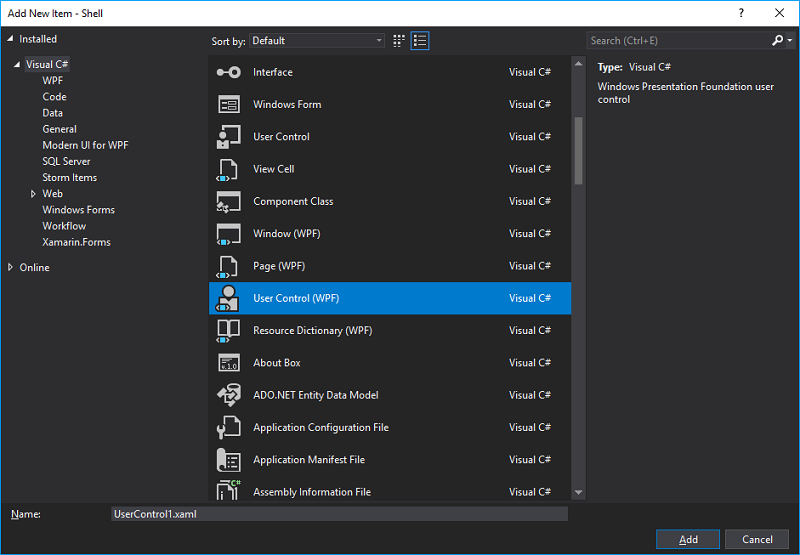
Task: Switch to medium icons list view
Action: click(x=420, y=41)
